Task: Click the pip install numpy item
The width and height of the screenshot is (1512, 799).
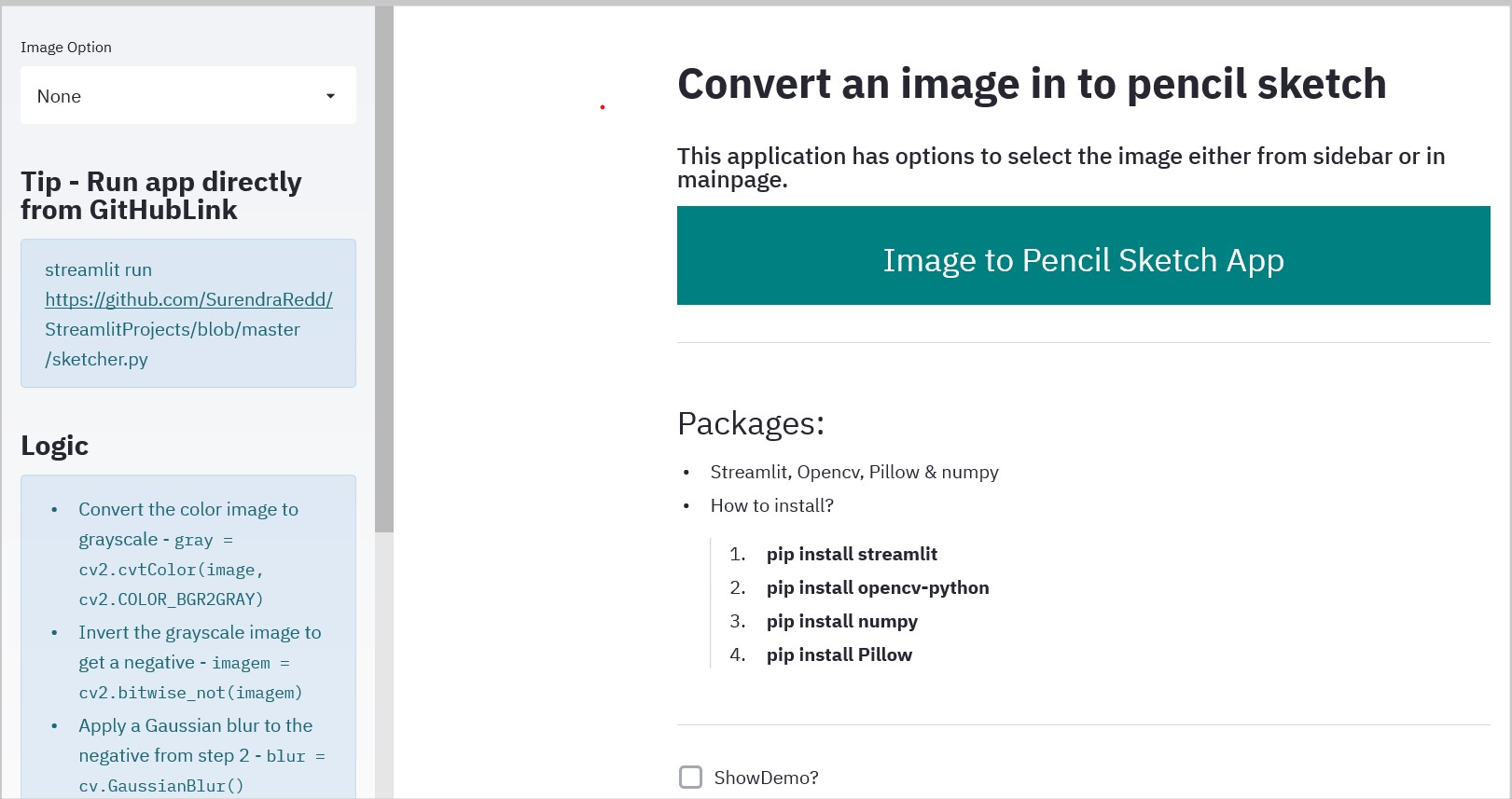Action: [841, 621]
